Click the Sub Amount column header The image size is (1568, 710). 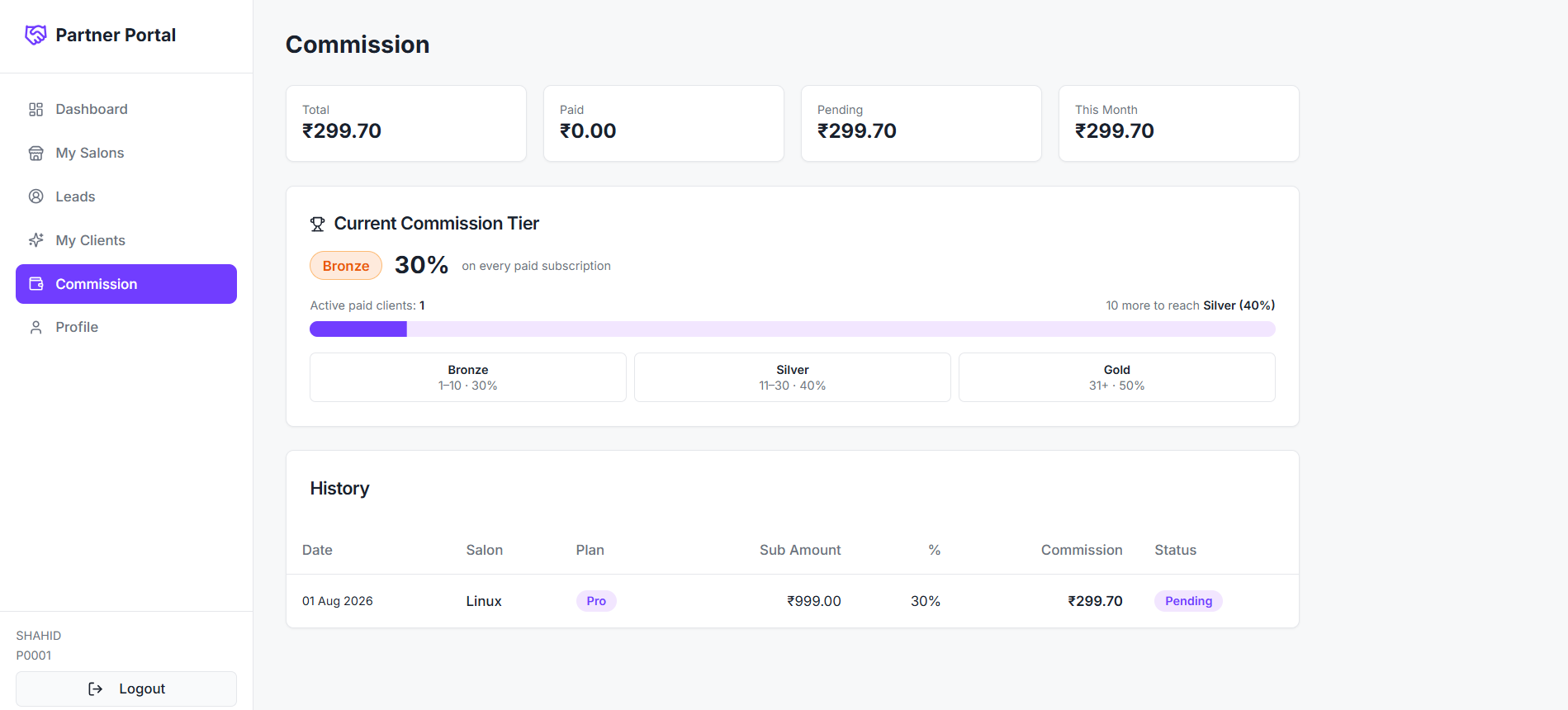800,550
